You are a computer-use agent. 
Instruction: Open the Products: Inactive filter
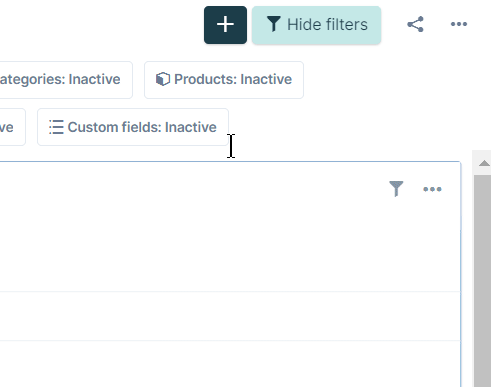point(224,80)
